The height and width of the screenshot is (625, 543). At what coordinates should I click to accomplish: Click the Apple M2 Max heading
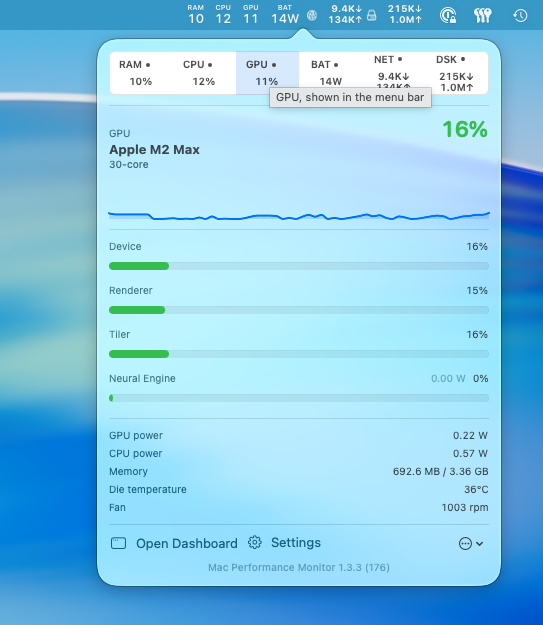coord(154,149)
